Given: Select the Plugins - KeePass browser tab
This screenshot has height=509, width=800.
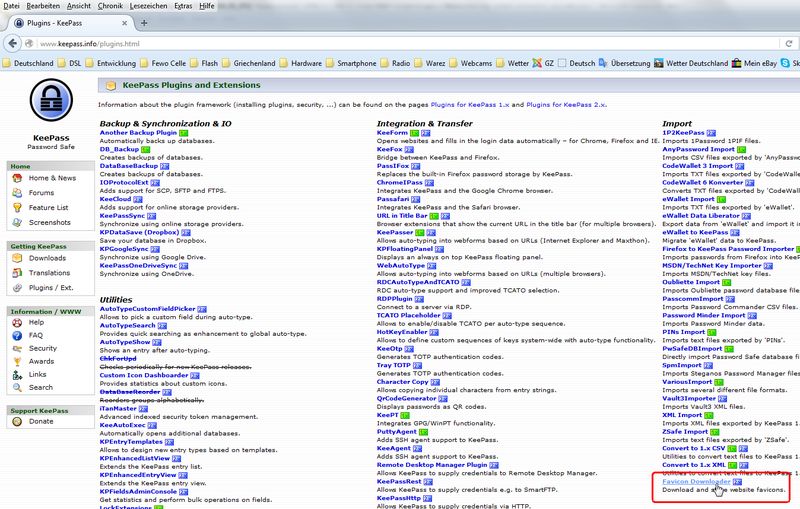Looking at the screenshot, I should click(70, 23).
